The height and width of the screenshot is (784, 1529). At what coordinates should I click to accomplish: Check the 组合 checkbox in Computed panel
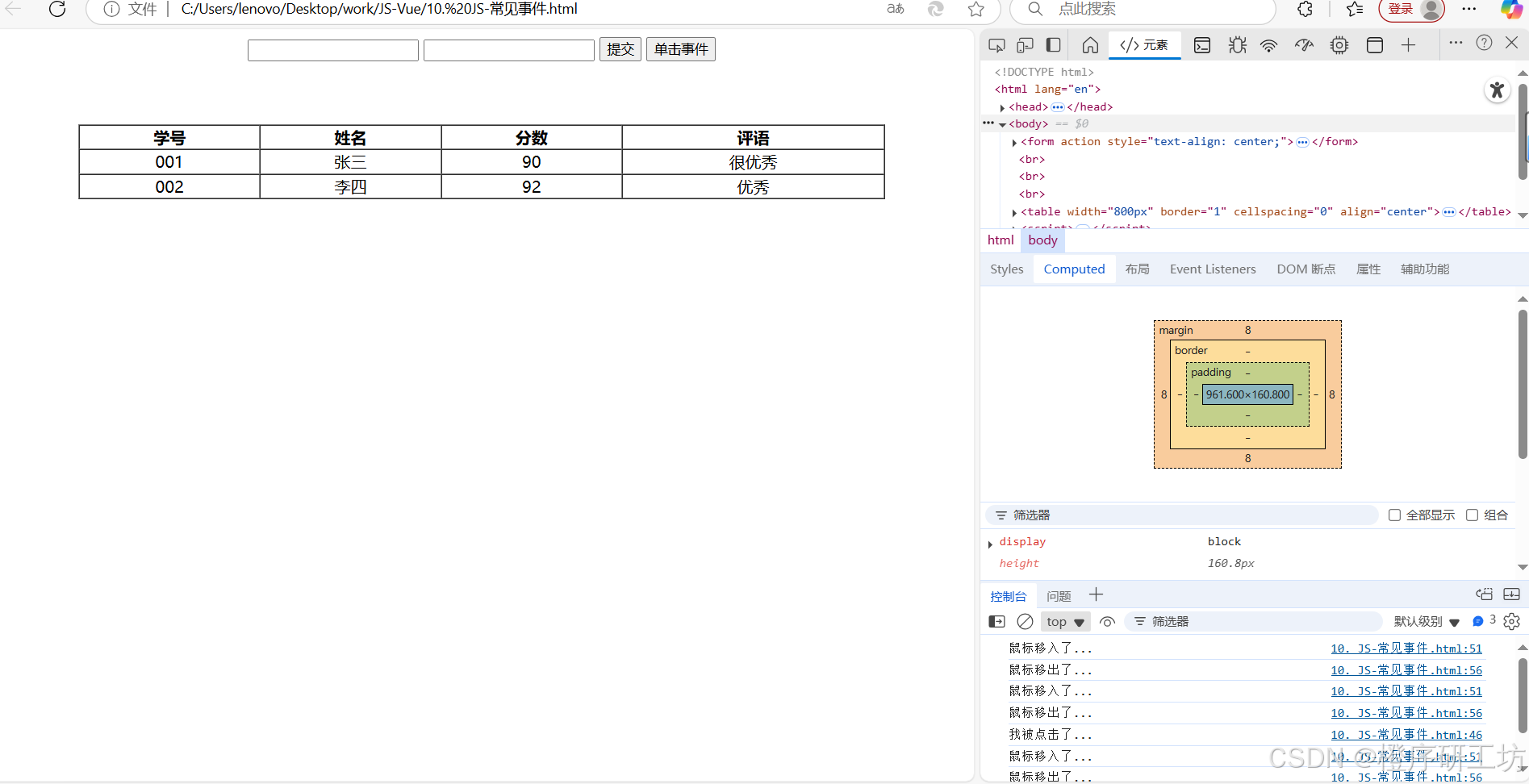[x=1472, y=515]
